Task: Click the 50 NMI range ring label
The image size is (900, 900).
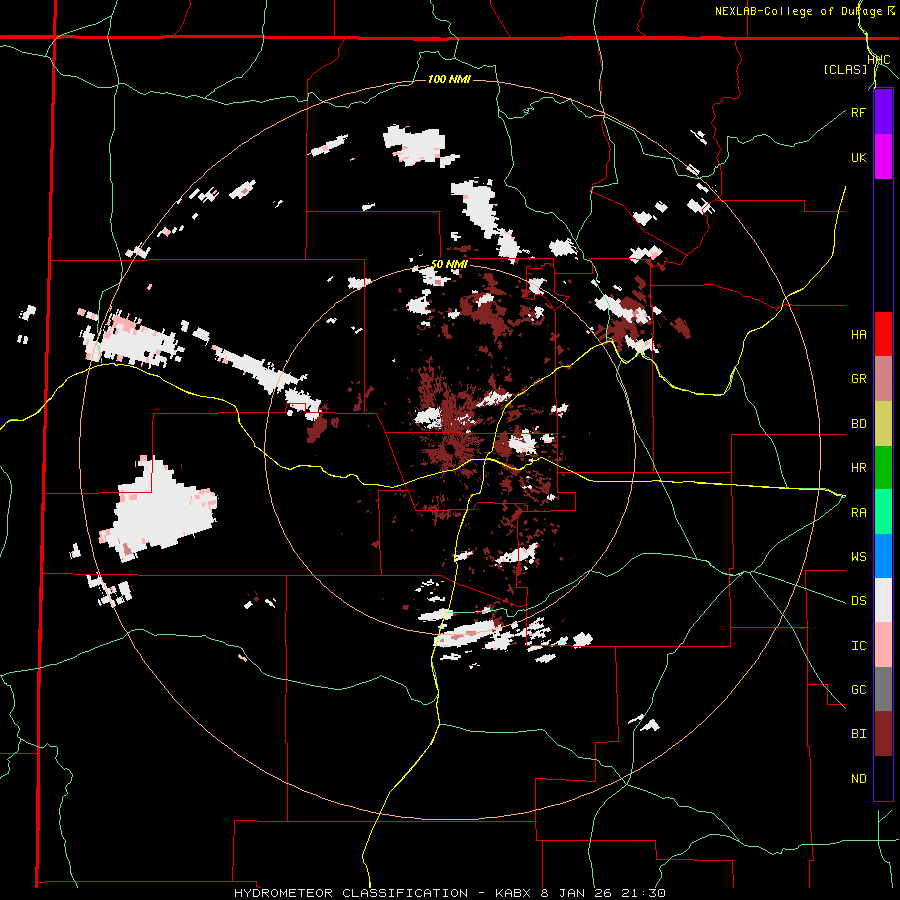Action: click(449, 264)
